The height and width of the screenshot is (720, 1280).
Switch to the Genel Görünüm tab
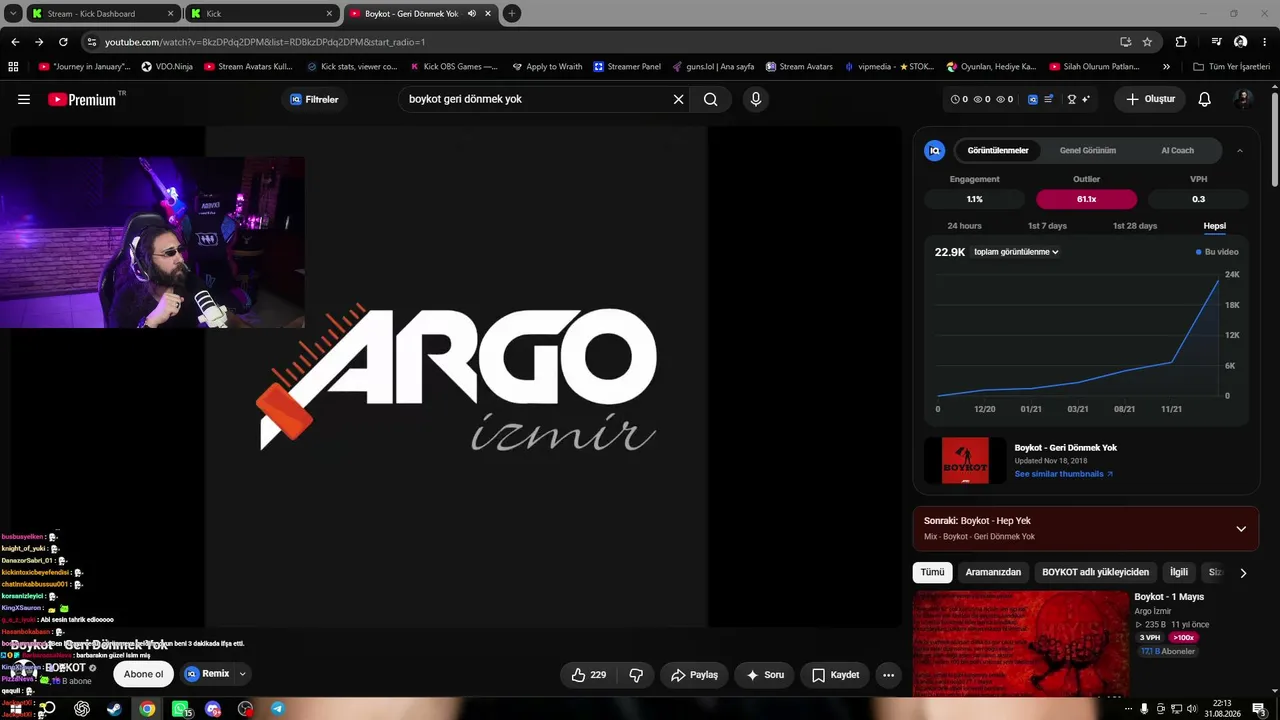click(1088, 151)
